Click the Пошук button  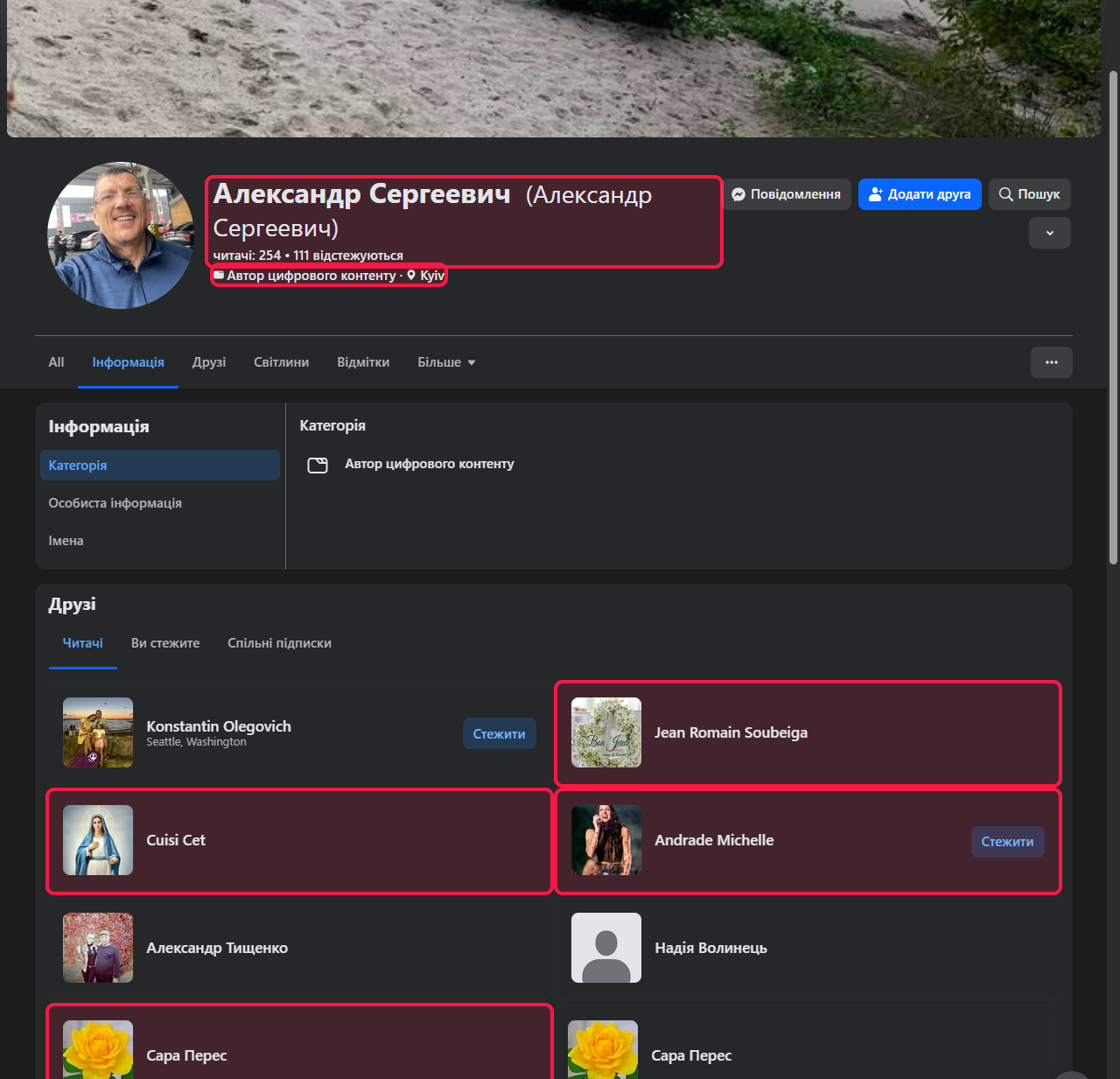tap(1030, 194)
